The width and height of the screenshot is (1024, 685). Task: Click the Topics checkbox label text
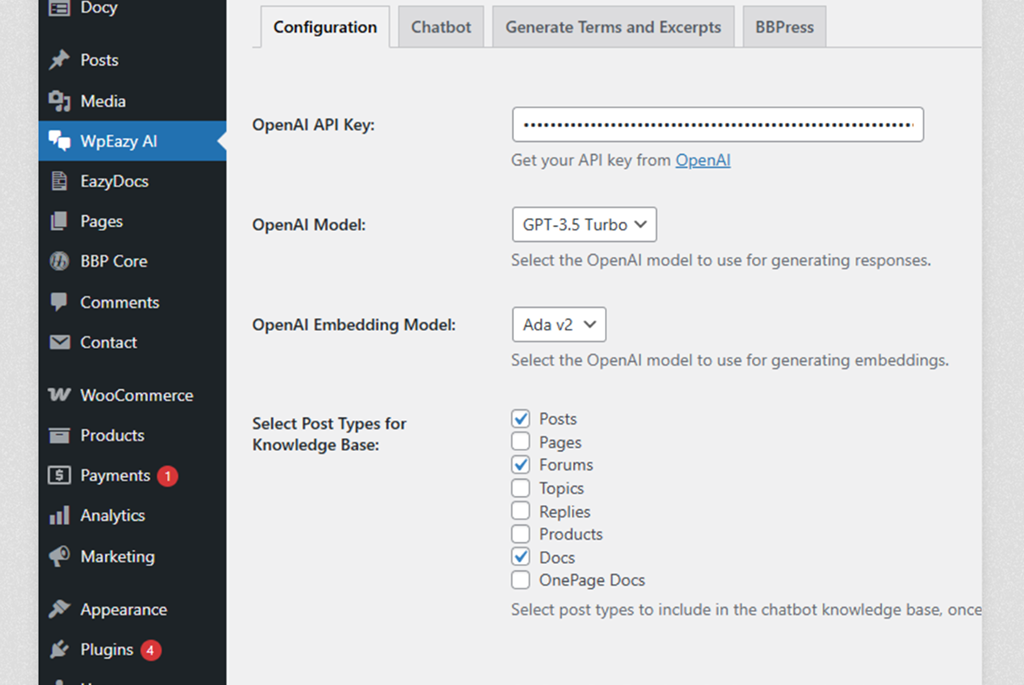[562, 488]
